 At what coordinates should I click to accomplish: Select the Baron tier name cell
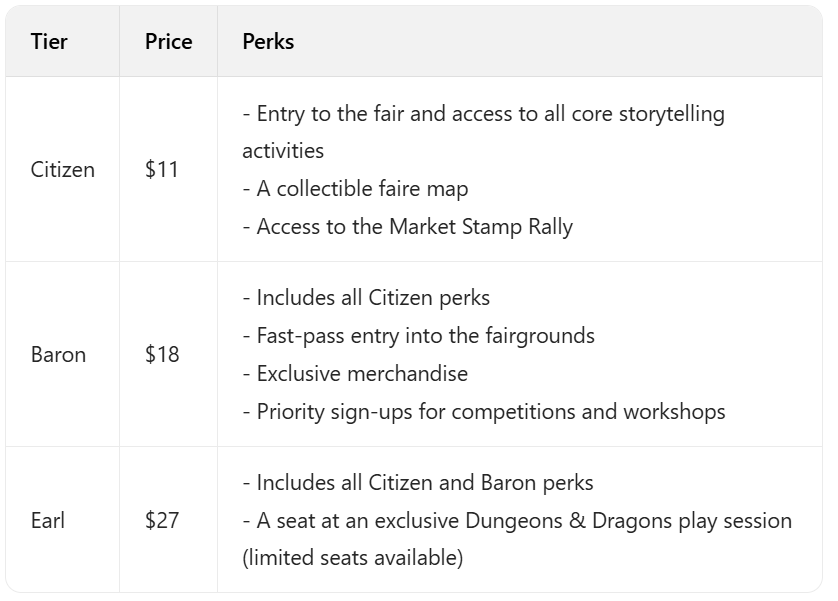pos(58,354)
